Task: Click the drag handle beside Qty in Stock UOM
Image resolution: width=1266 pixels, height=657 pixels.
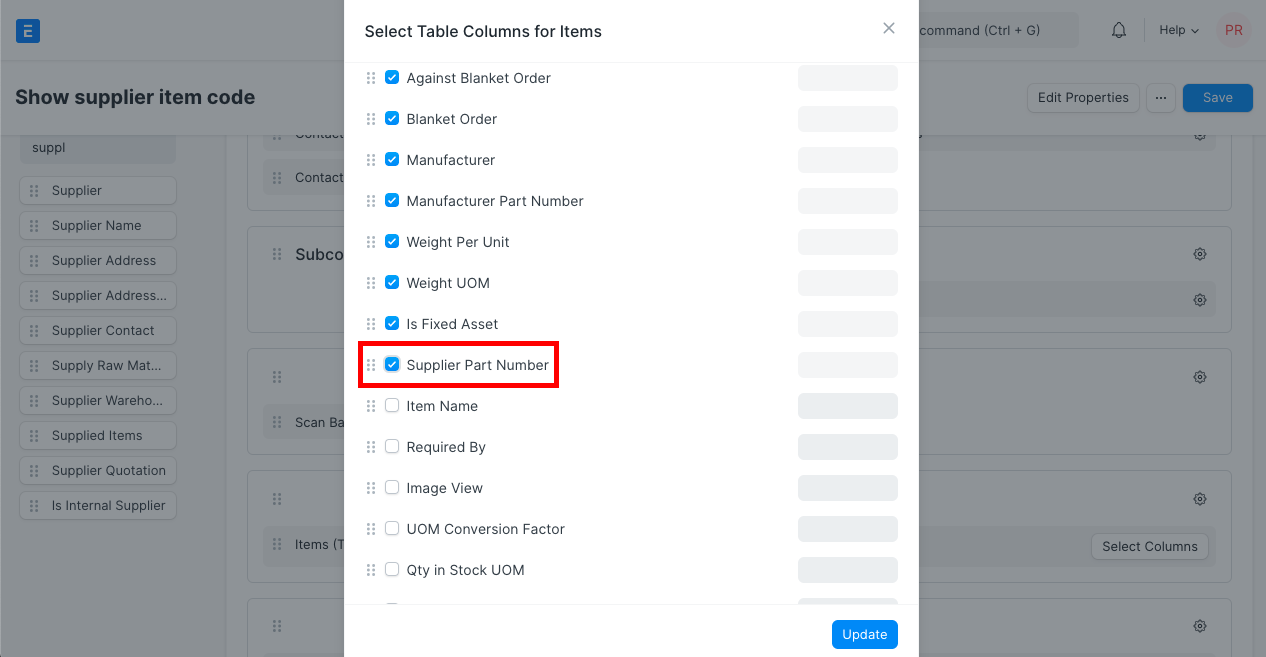Action: 371,569
